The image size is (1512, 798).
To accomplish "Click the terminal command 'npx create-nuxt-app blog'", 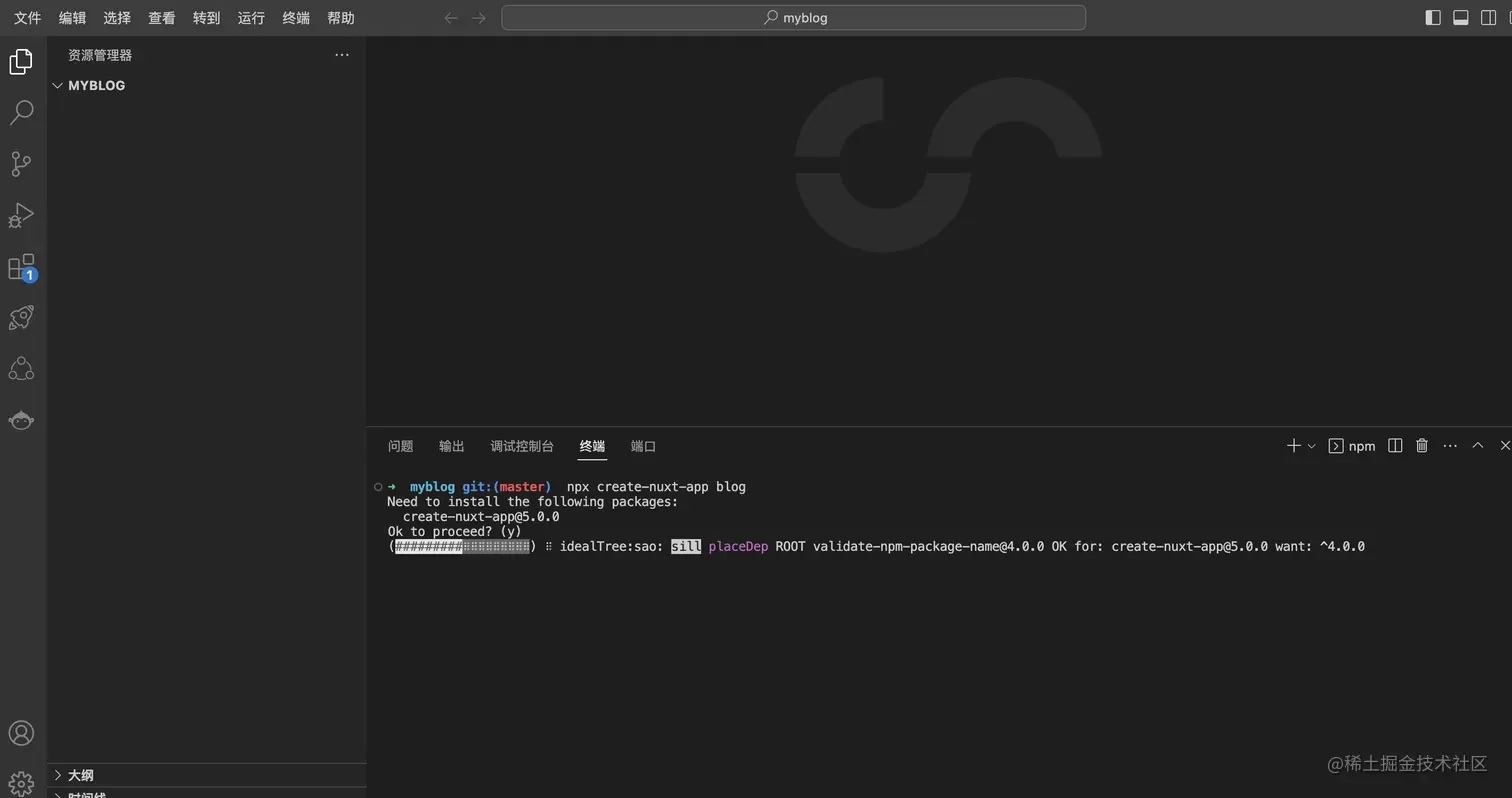I will coord(656,487).
